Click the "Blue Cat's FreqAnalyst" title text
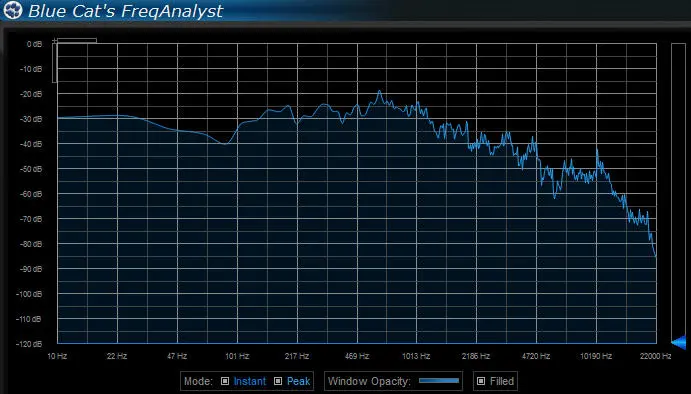Viewport: 691px width, 394px height. tap(126, 11)
